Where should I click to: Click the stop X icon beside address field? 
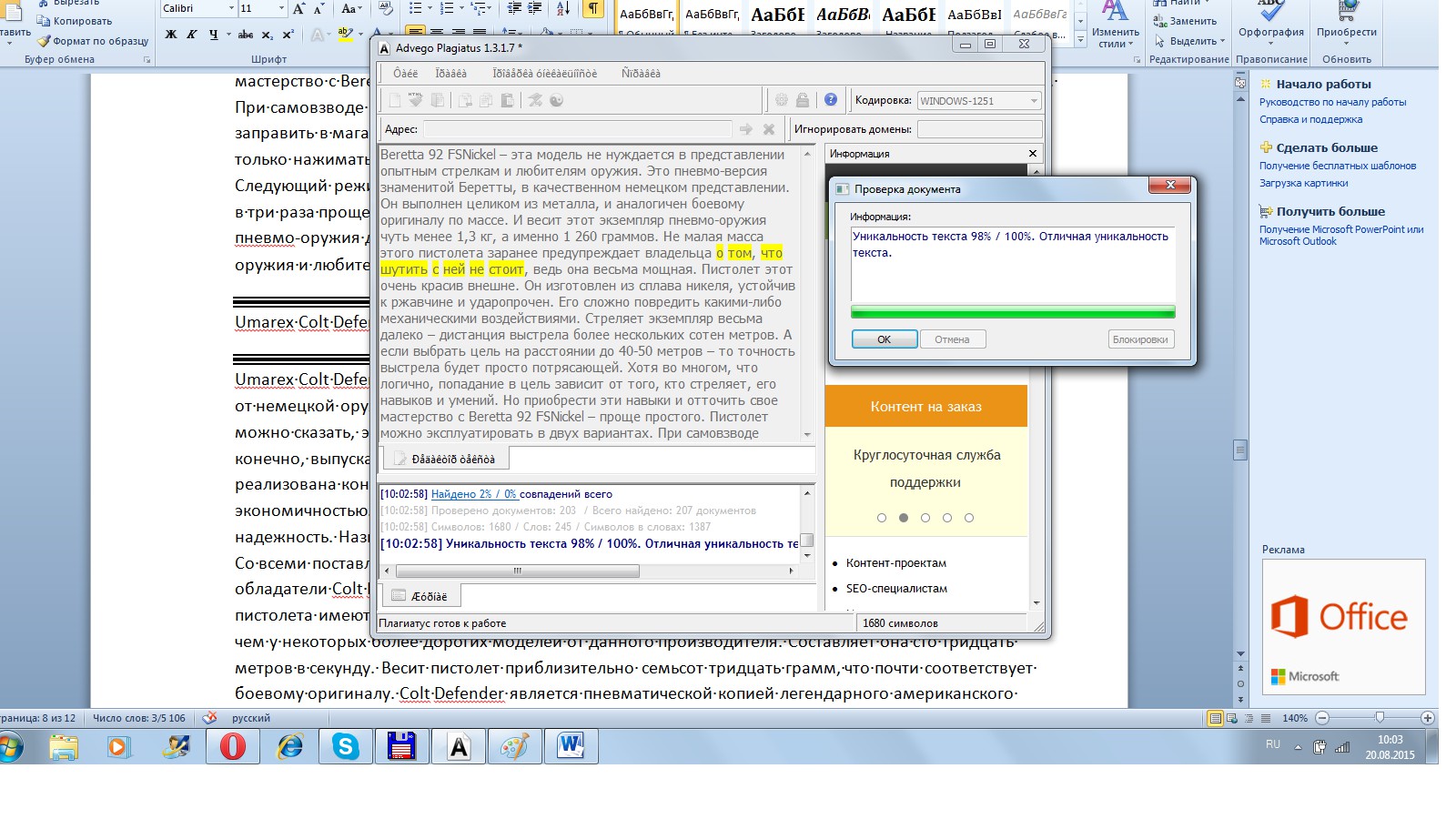[x=769, y=129]
